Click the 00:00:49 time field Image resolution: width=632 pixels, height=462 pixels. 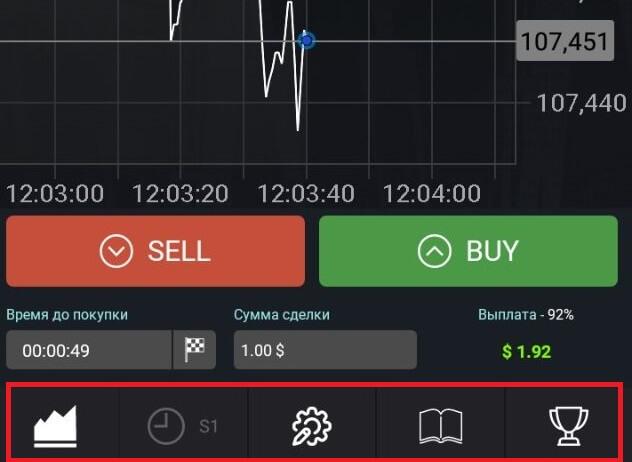point(89,351)
